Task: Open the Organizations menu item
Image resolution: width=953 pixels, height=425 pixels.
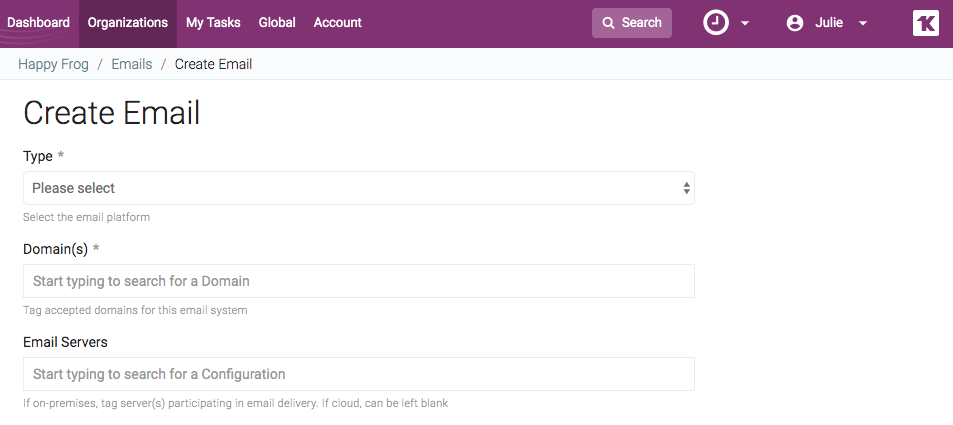Action: (x=128, y=23)
